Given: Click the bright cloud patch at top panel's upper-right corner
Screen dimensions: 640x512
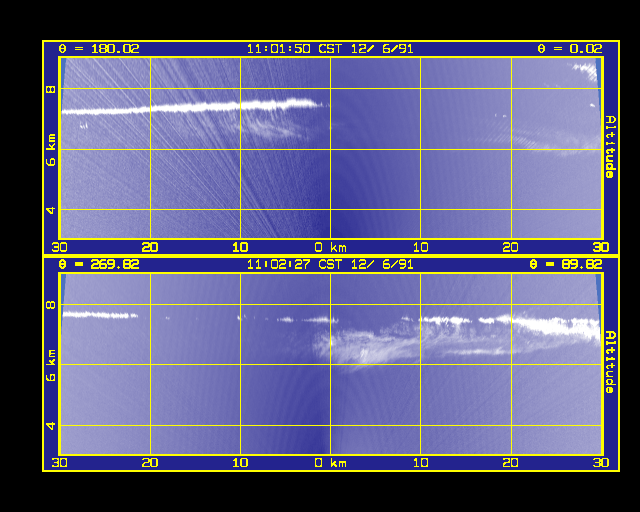Looking at the screenshot, I should coord(586,70).
